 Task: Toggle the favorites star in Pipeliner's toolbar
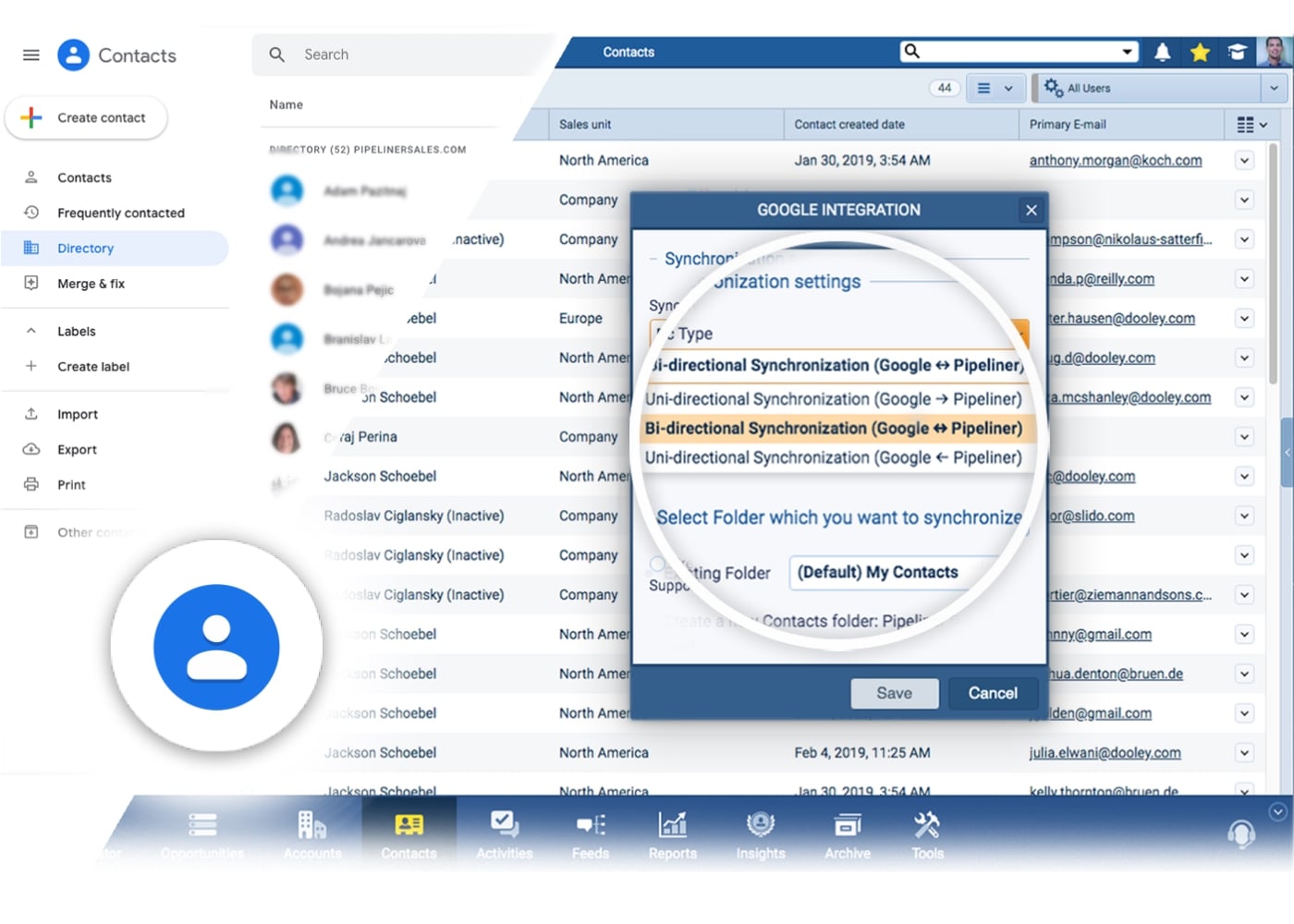pos(1200,52)
